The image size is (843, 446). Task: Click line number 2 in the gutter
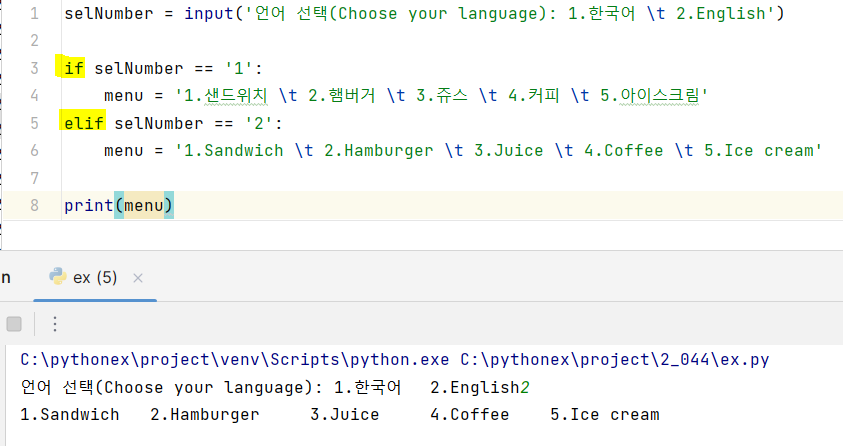pyautogui.click(x=34, y=41)
